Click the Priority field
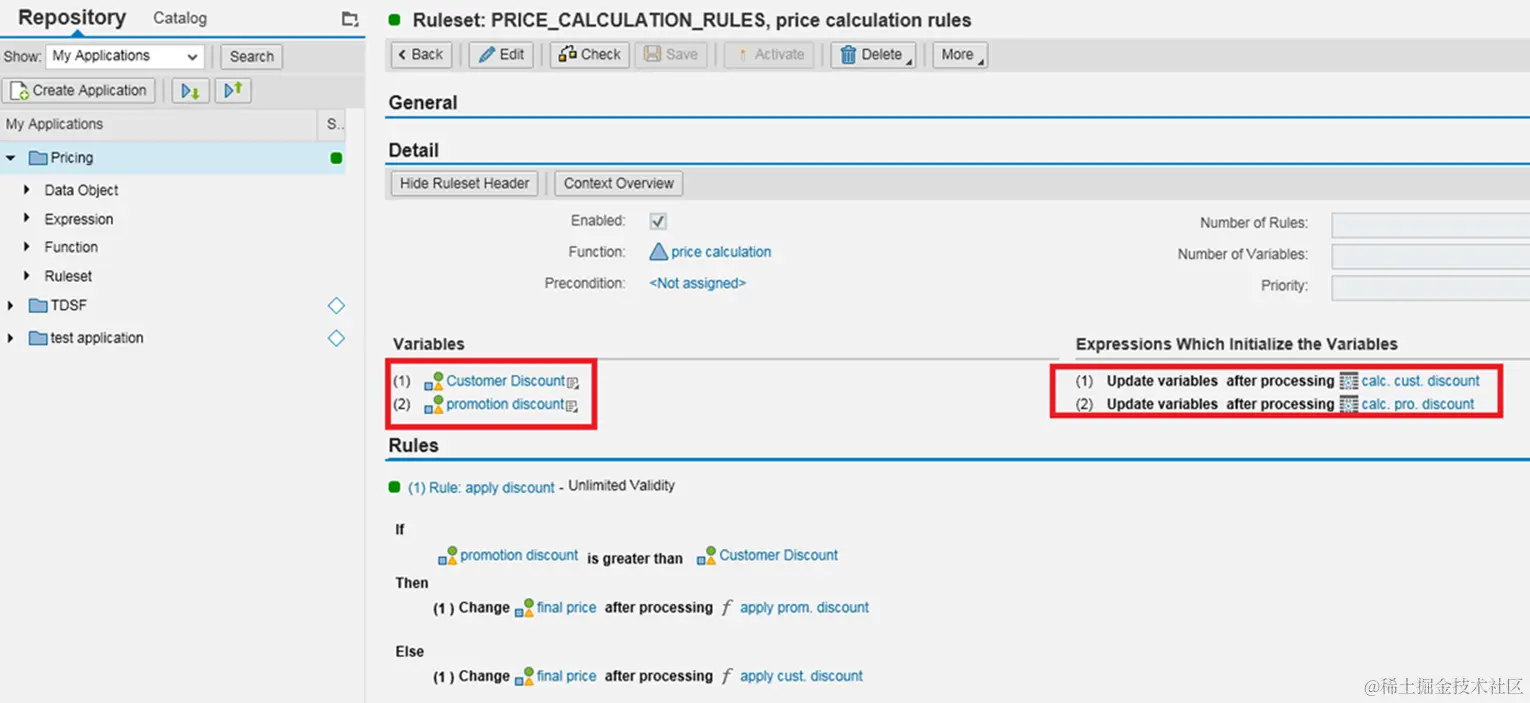This screenshot has height=703, width=1530. click(1430, 287)
